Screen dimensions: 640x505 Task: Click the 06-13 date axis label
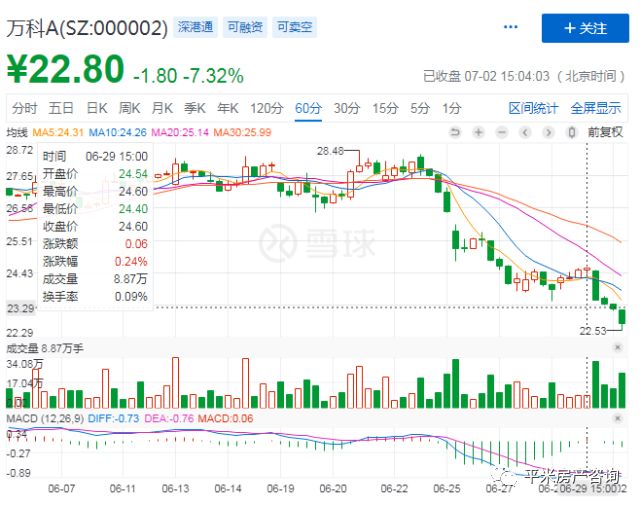pos(175,489)
